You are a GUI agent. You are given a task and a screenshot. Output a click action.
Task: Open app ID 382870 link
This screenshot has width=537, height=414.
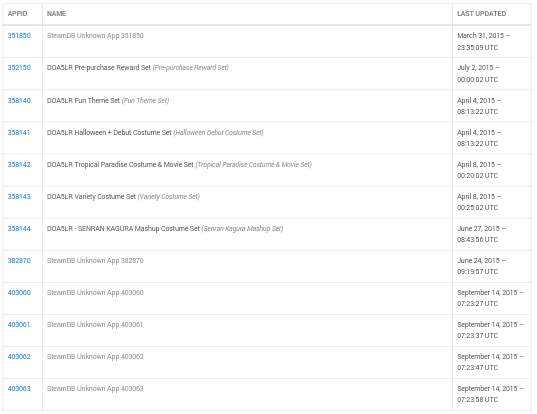[x=19, y=261]
